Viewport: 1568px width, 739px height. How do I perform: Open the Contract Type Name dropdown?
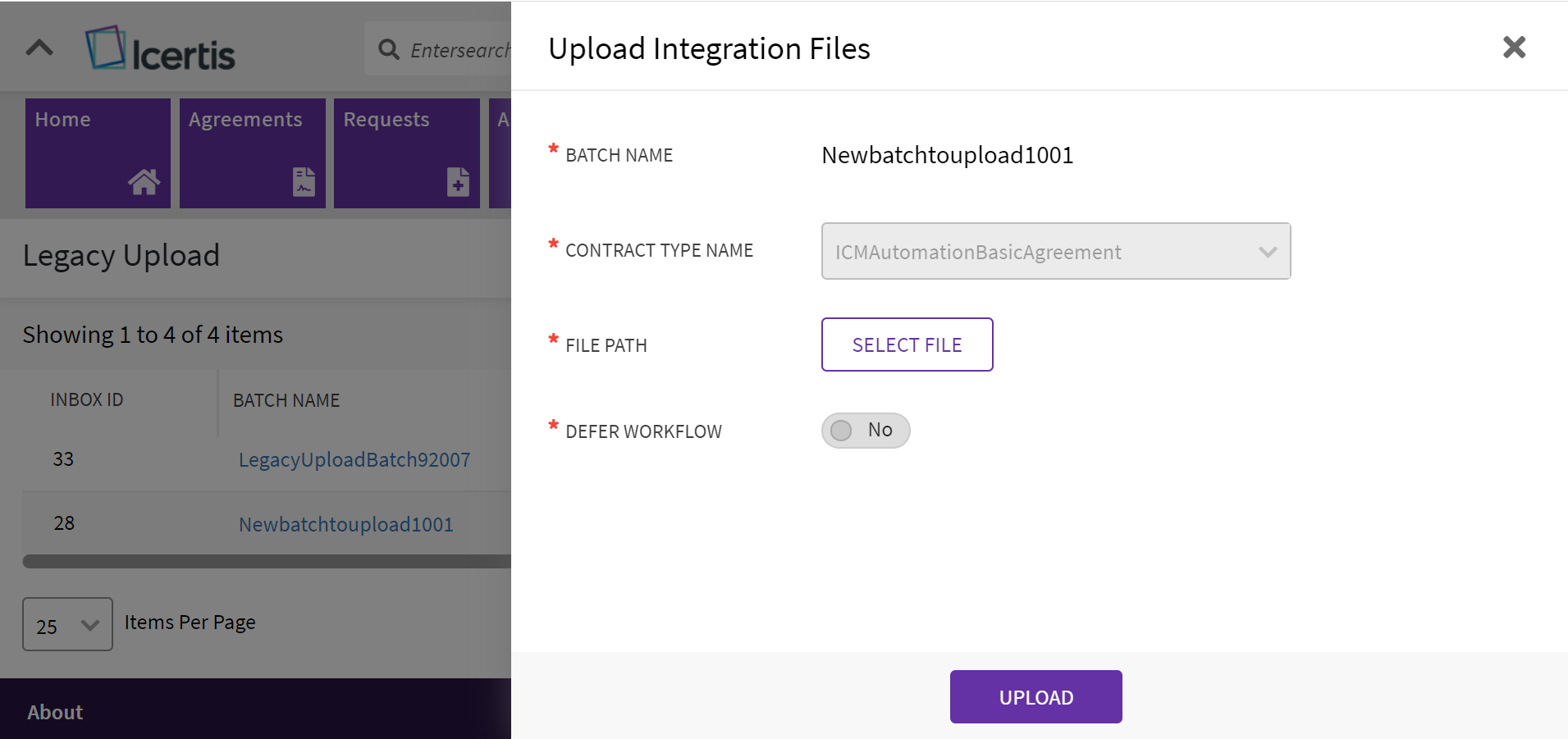[x=1055, y=251]
